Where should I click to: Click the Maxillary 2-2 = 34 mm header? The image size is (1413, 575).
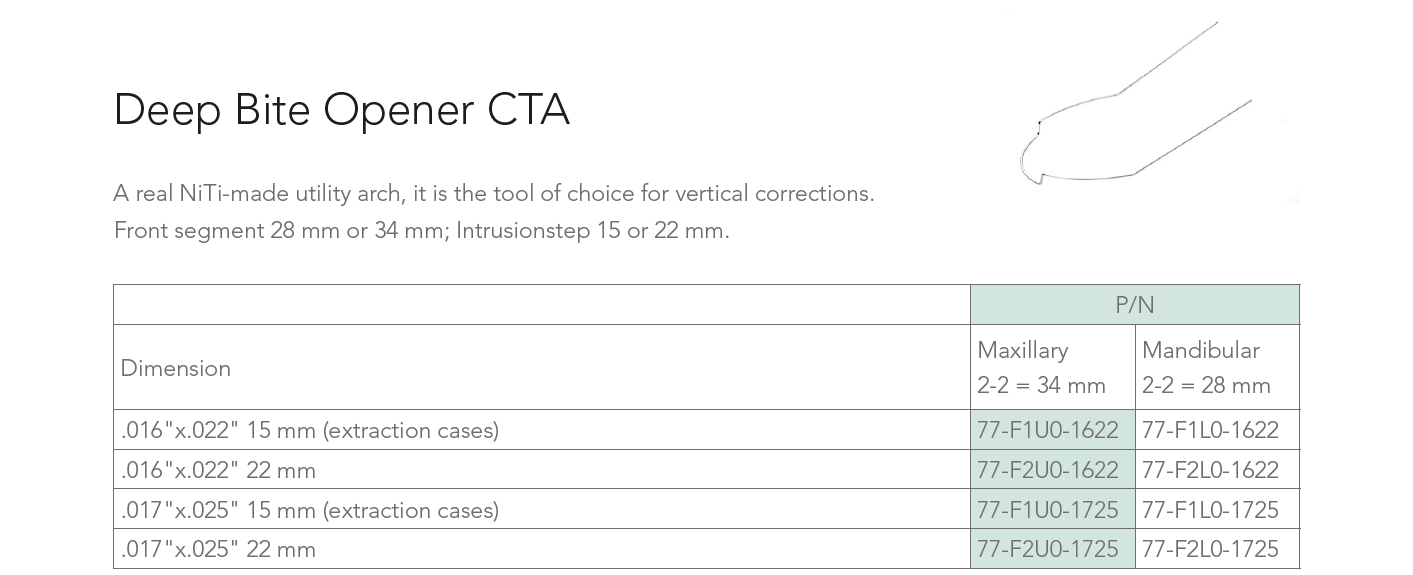pyautogui.click(x=1041, y=367)
